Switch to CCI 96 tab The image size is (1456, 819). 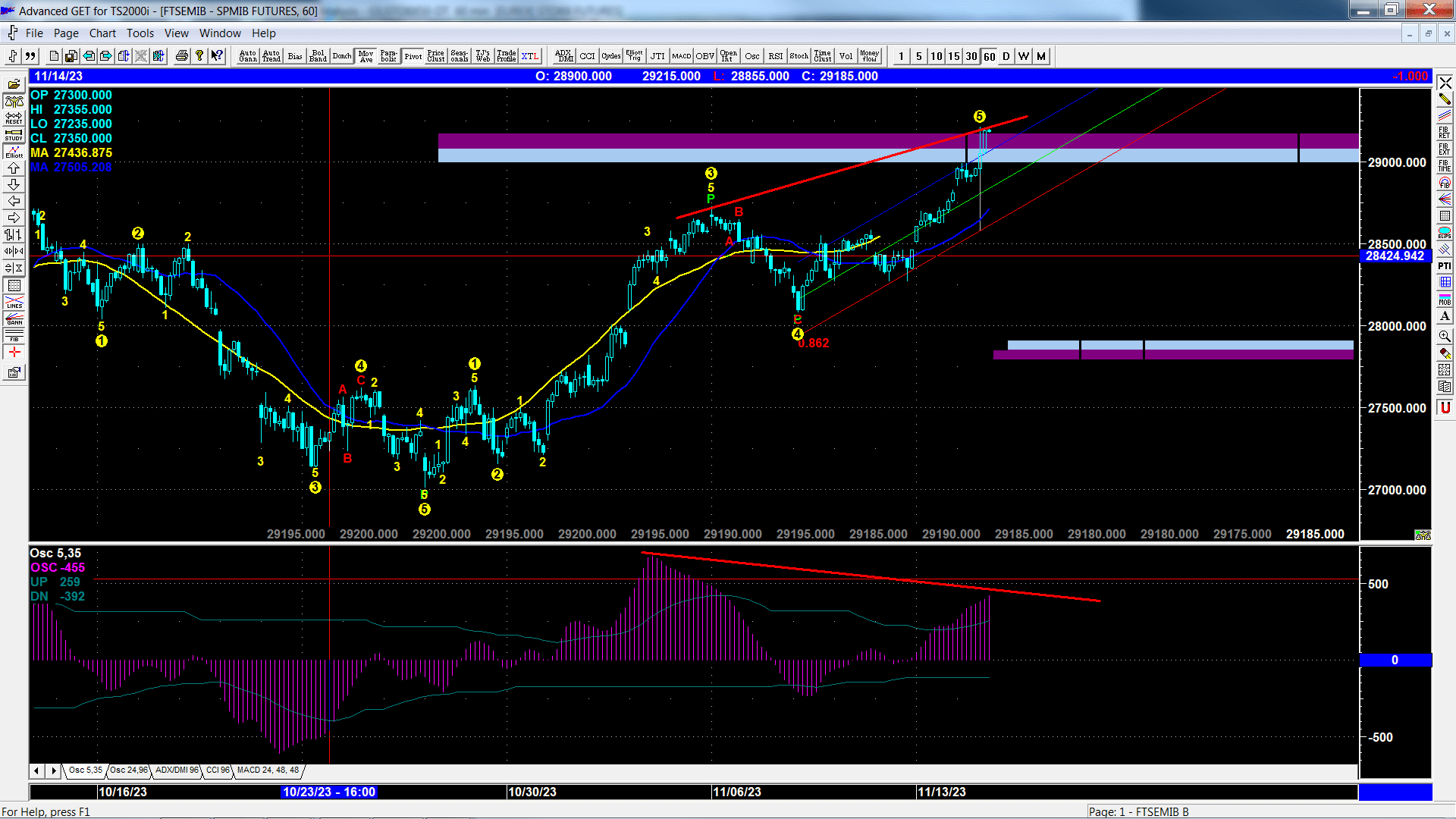click(218, 770)
